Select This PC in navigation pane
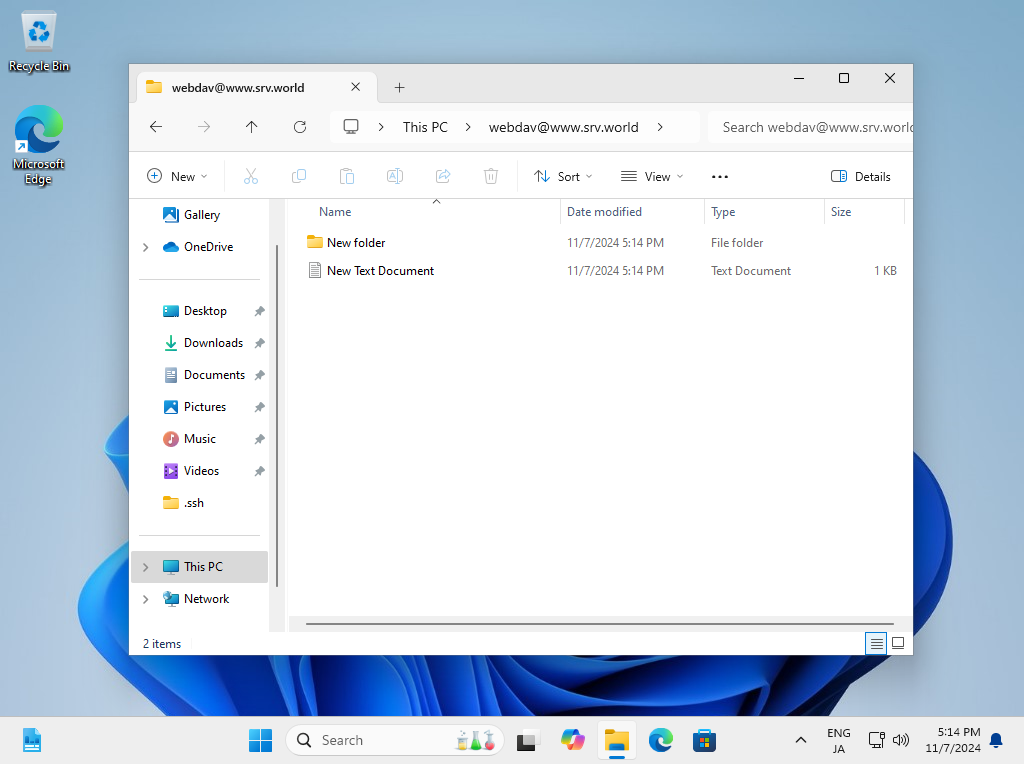 point(199,567)
